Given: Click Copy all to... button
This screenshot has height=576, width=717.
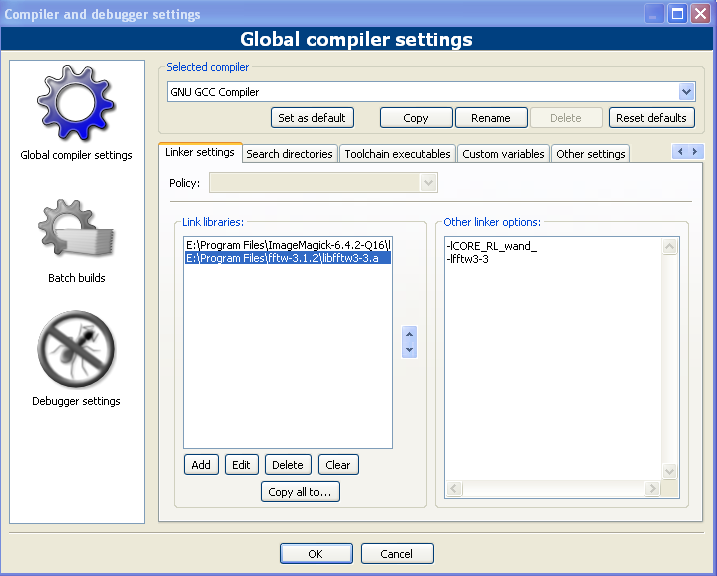Looking at the screenshot, I should click(x=300, y=492).
